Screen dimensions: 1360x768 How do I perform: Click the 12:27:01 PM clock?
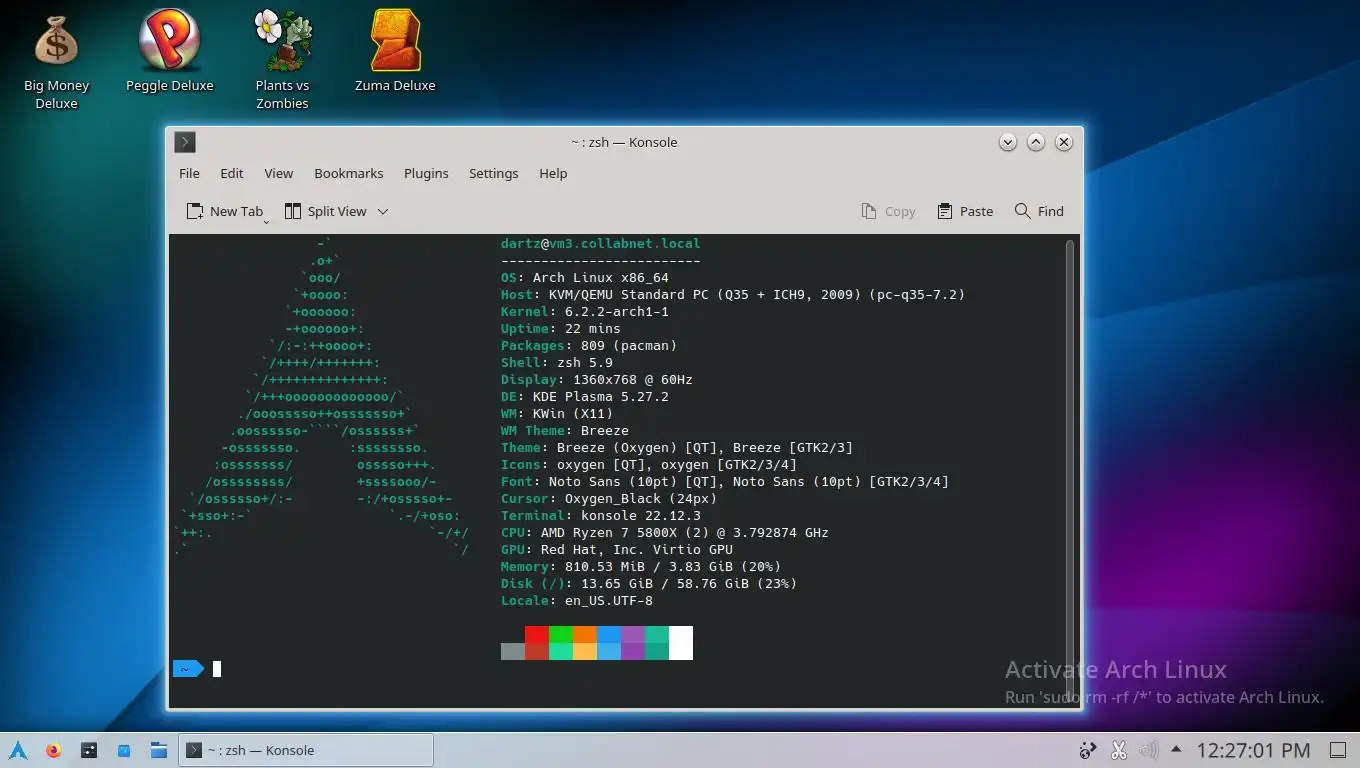[x=1253, y=750]
